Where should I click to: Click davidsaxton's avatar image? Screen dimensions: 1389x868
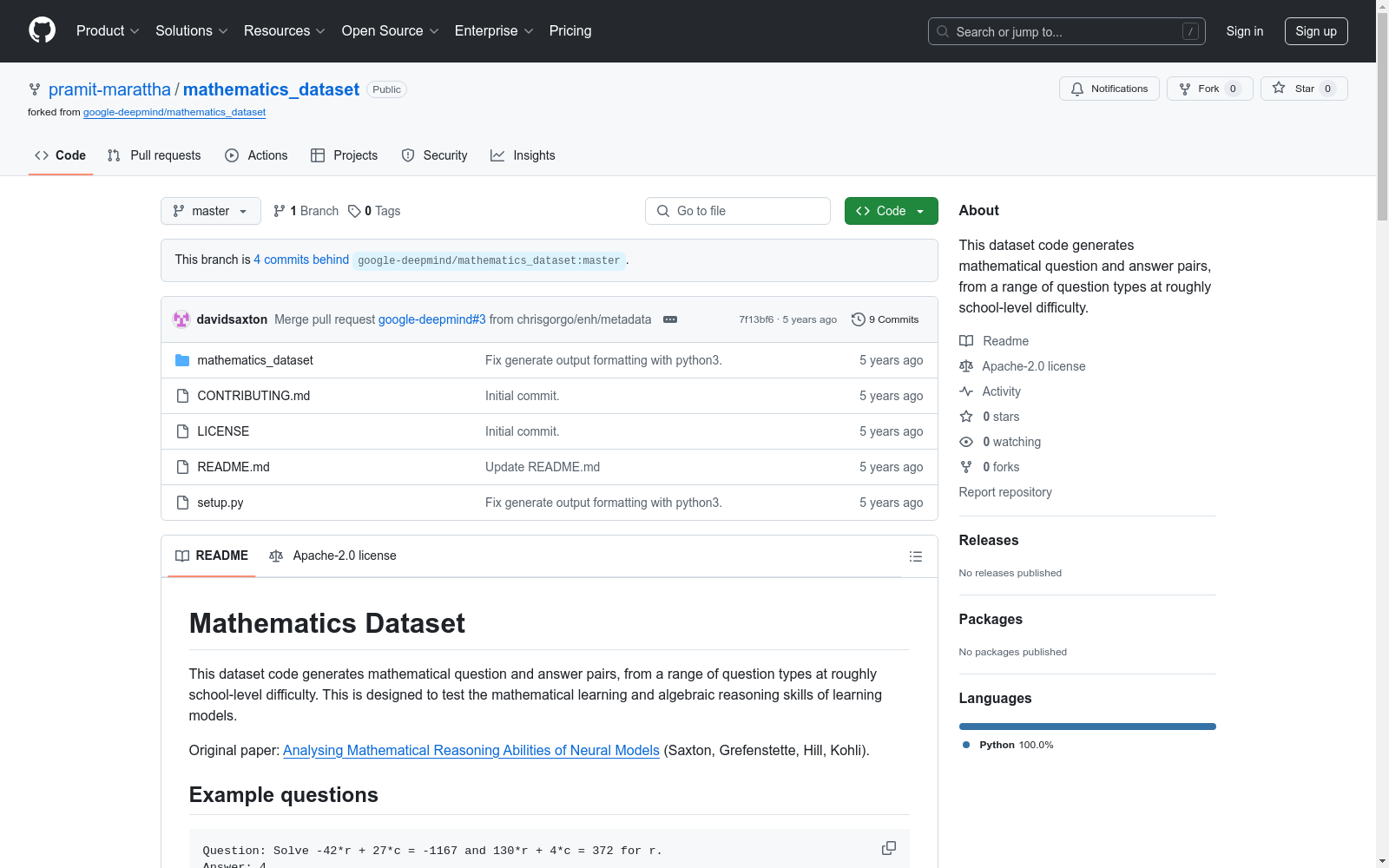[x=181, y=319]
